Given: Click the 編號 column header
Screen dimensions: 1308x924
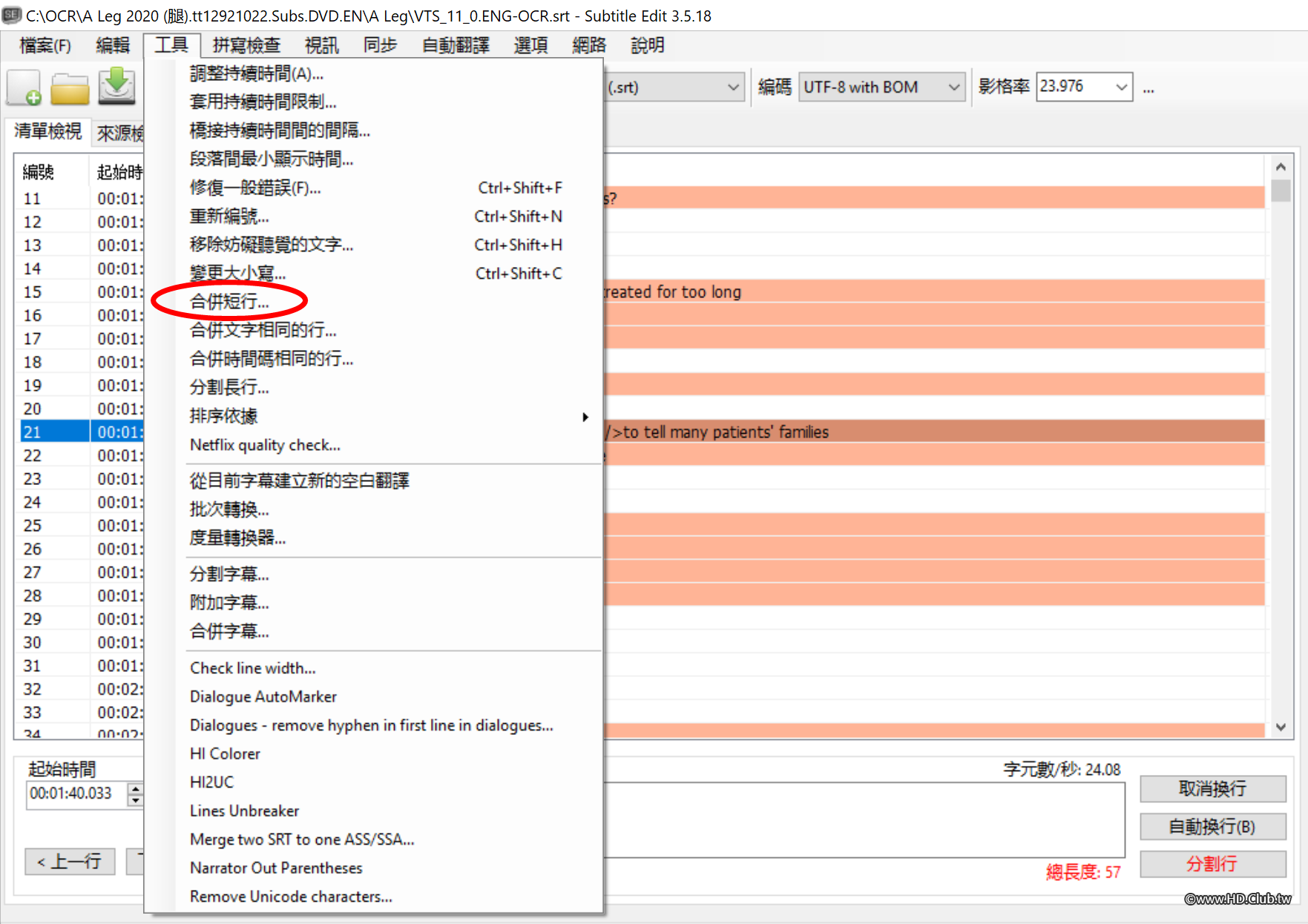Looking at the screenshot, I should (52, 172).
